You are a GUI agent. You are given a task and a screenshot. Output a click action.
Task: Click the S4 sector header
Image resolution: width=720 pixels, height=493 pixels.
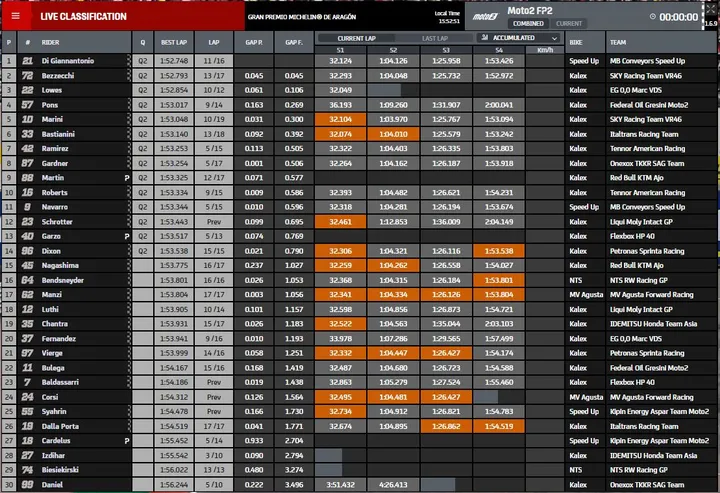click(x=499, y=50)
